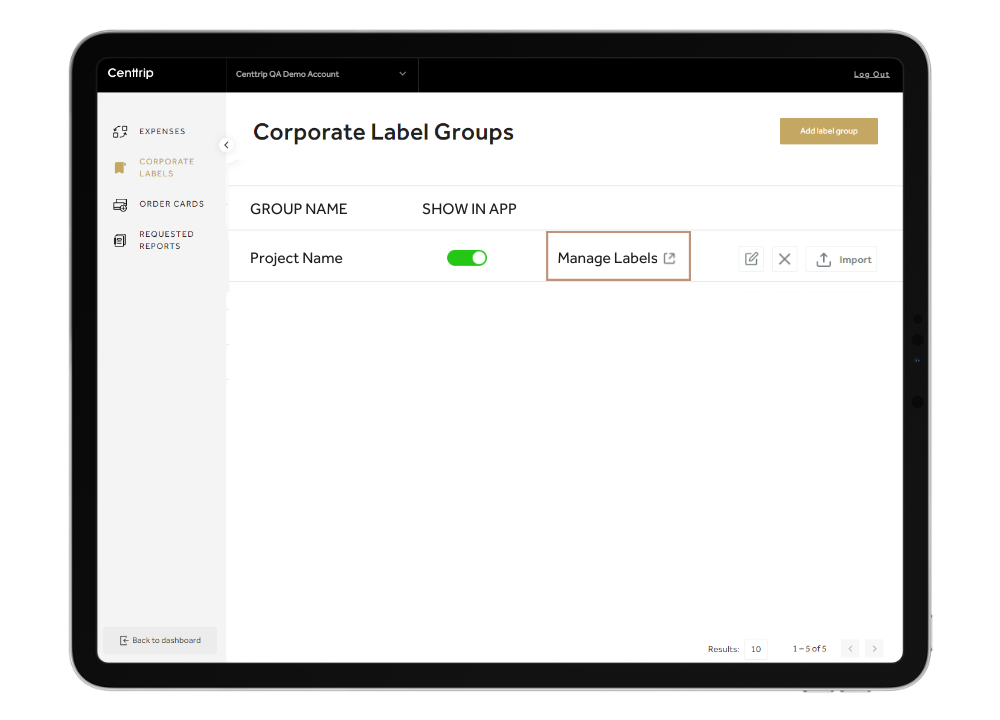Click the Project Name row text
The image size is (1000, 720).
click(296, 258)
